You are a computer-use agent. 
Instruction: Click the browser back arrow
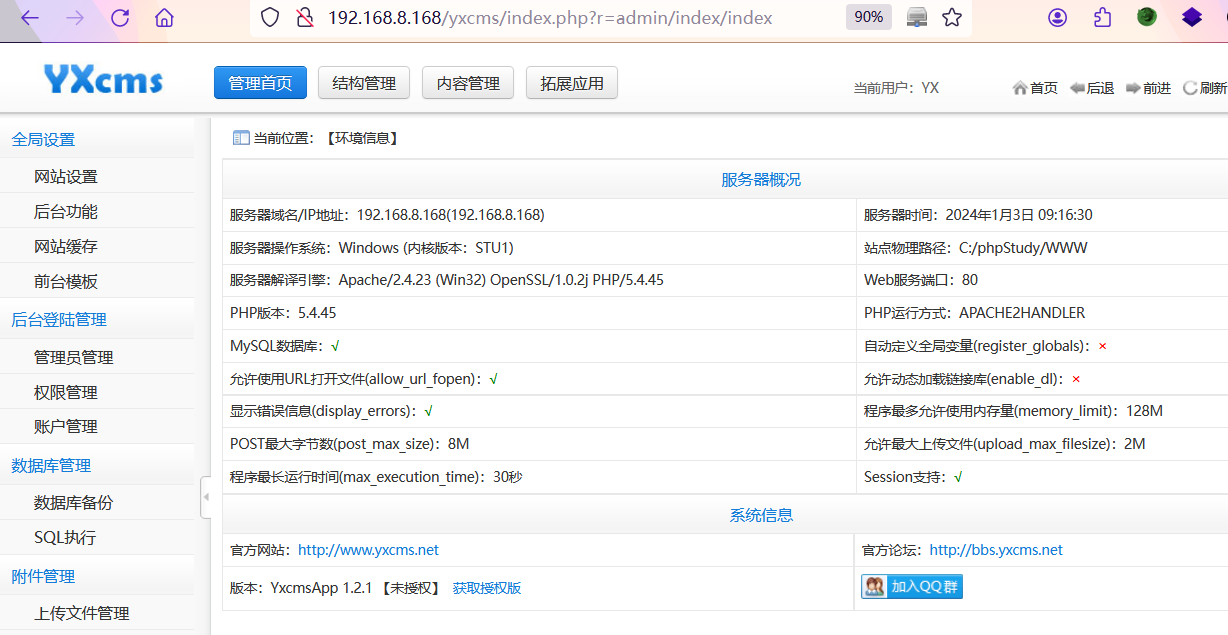(x=30, y=18)
